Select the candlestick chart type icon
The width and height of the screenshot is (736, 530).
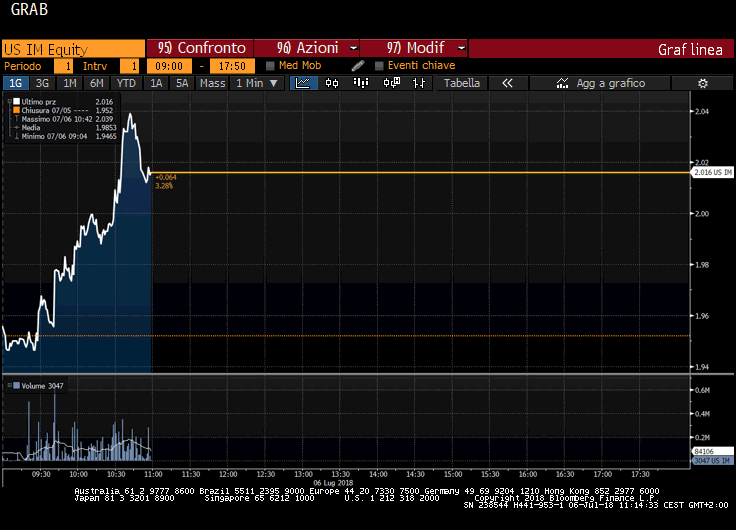point(332,83)
